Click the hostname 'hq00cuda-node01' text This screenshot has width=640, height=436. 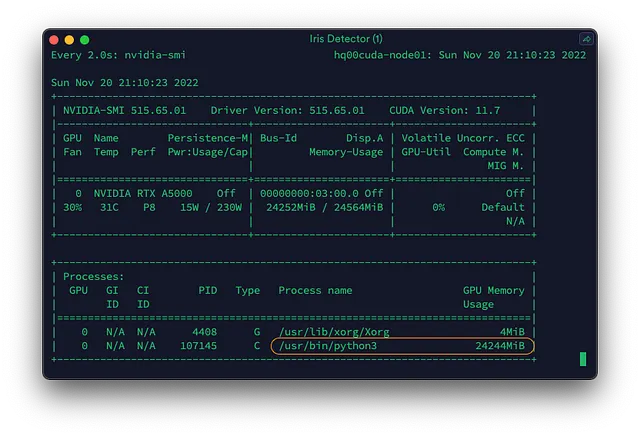tap(380, 55)
